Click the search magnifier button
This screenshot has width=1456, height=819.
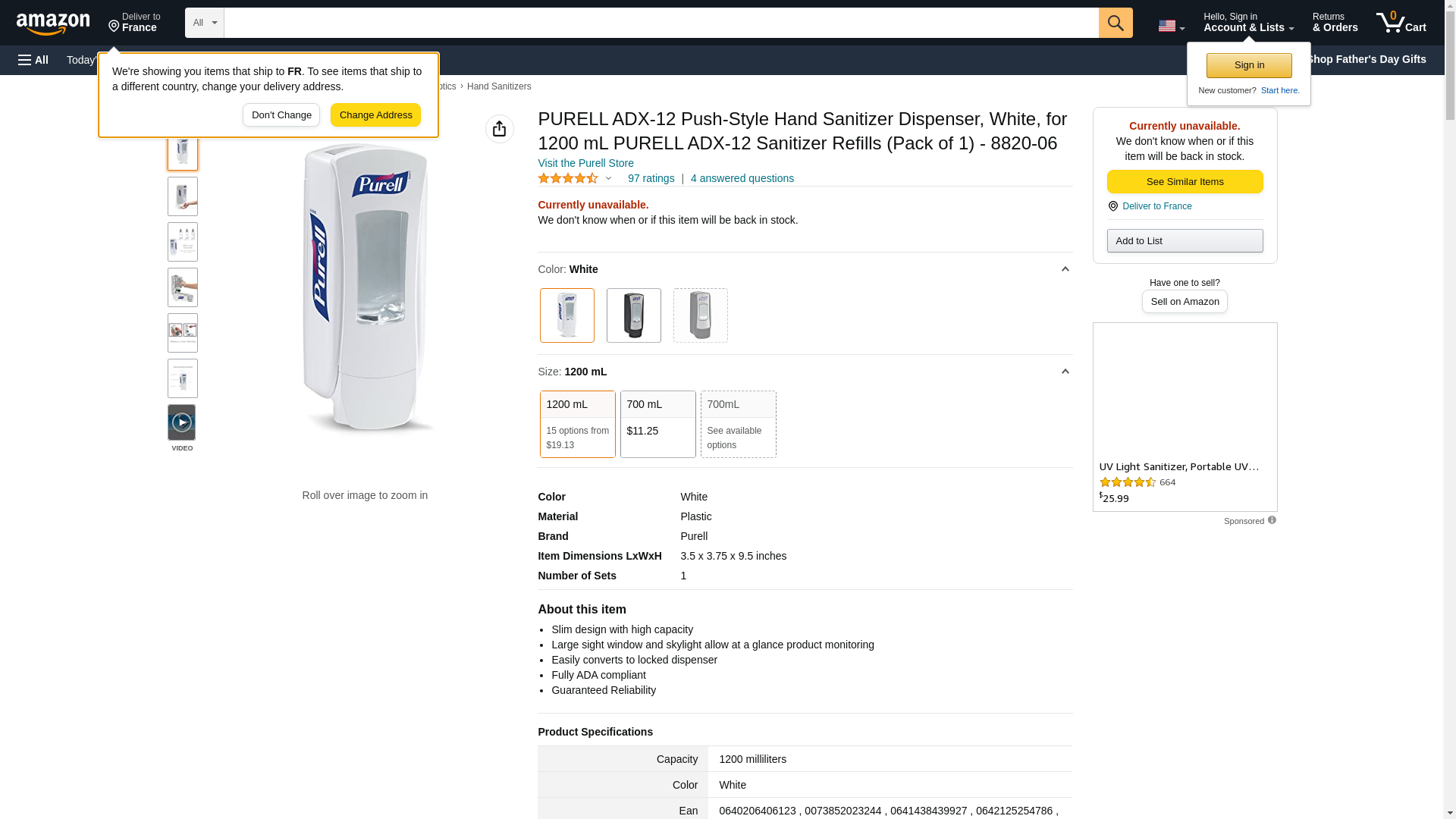(1115, 23)
